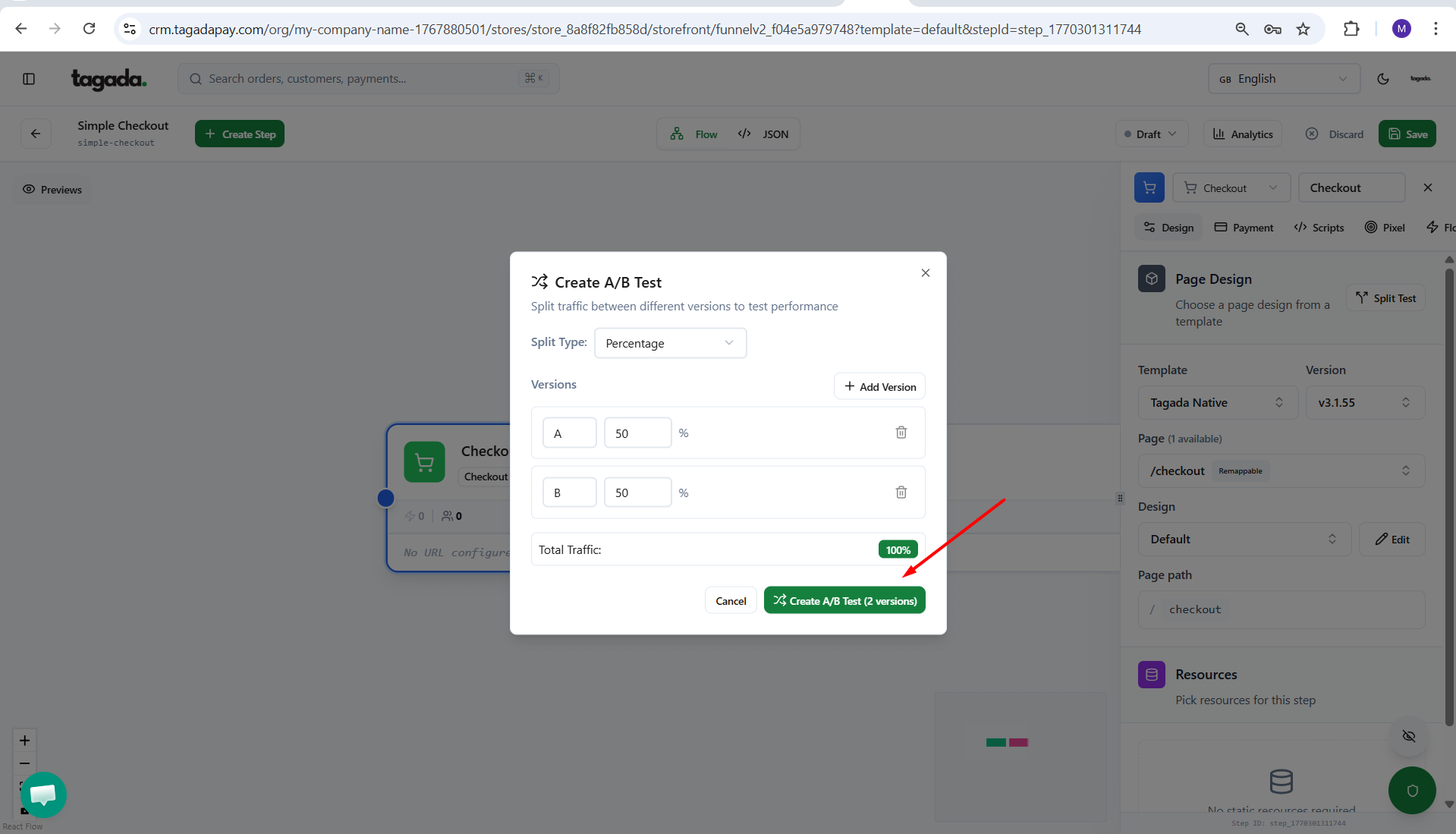
Task: Switch to the Payment tab
Action: (x=1244, y=228)
